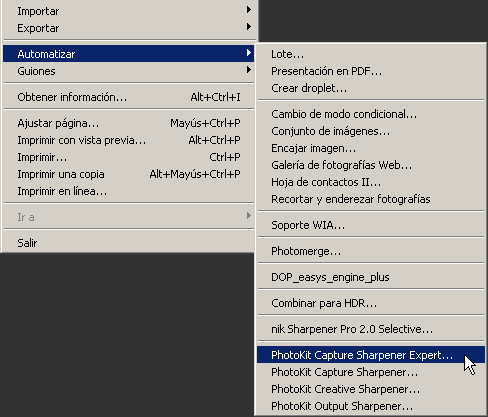Choose Salir to quit application
Screen dimensions: 488x417
128,243
